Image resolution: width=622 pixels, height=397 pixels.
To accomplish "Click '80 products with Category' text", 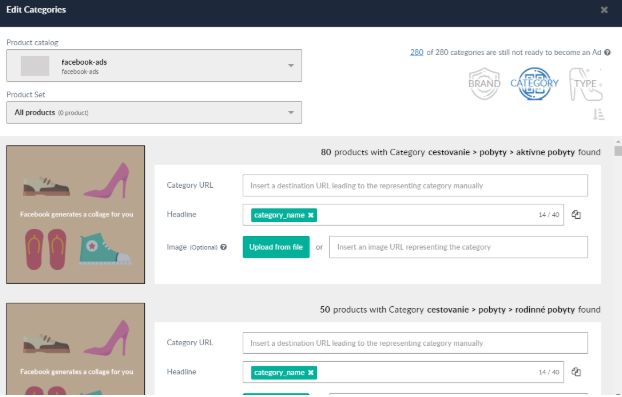I will (372, 152).
